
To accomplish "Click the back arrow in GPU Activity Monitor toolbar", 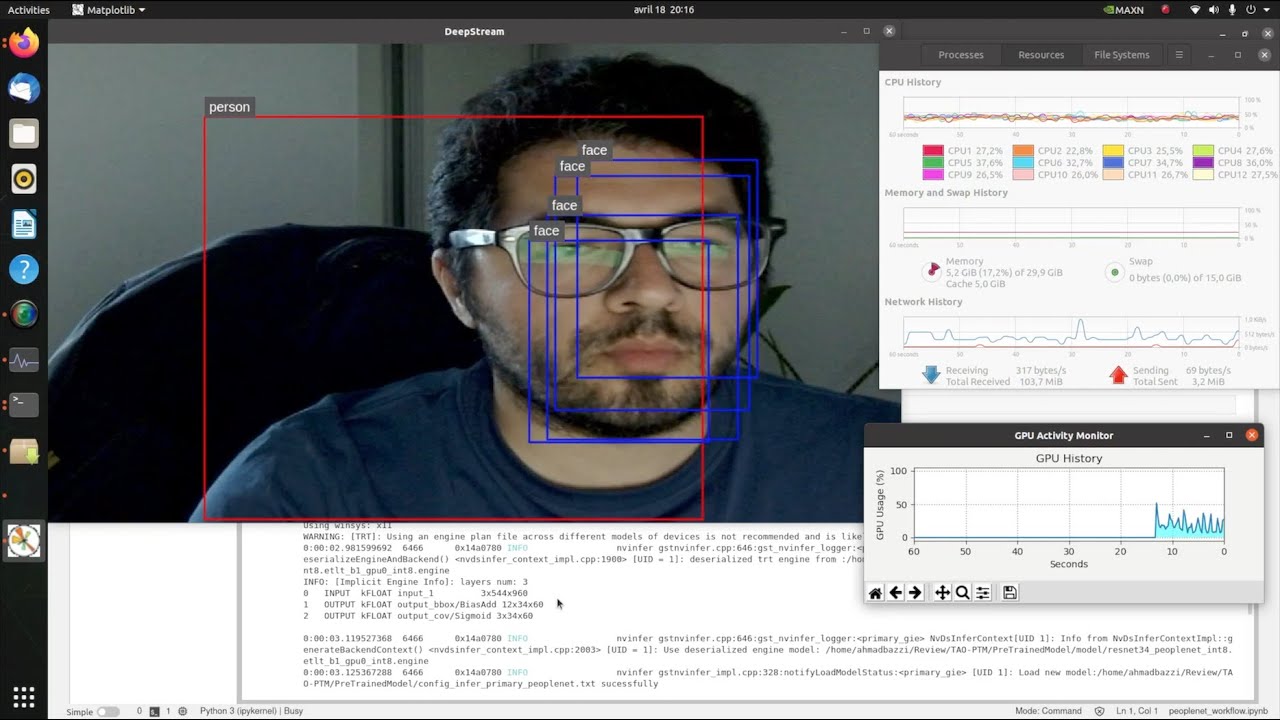I will point(896,593).
